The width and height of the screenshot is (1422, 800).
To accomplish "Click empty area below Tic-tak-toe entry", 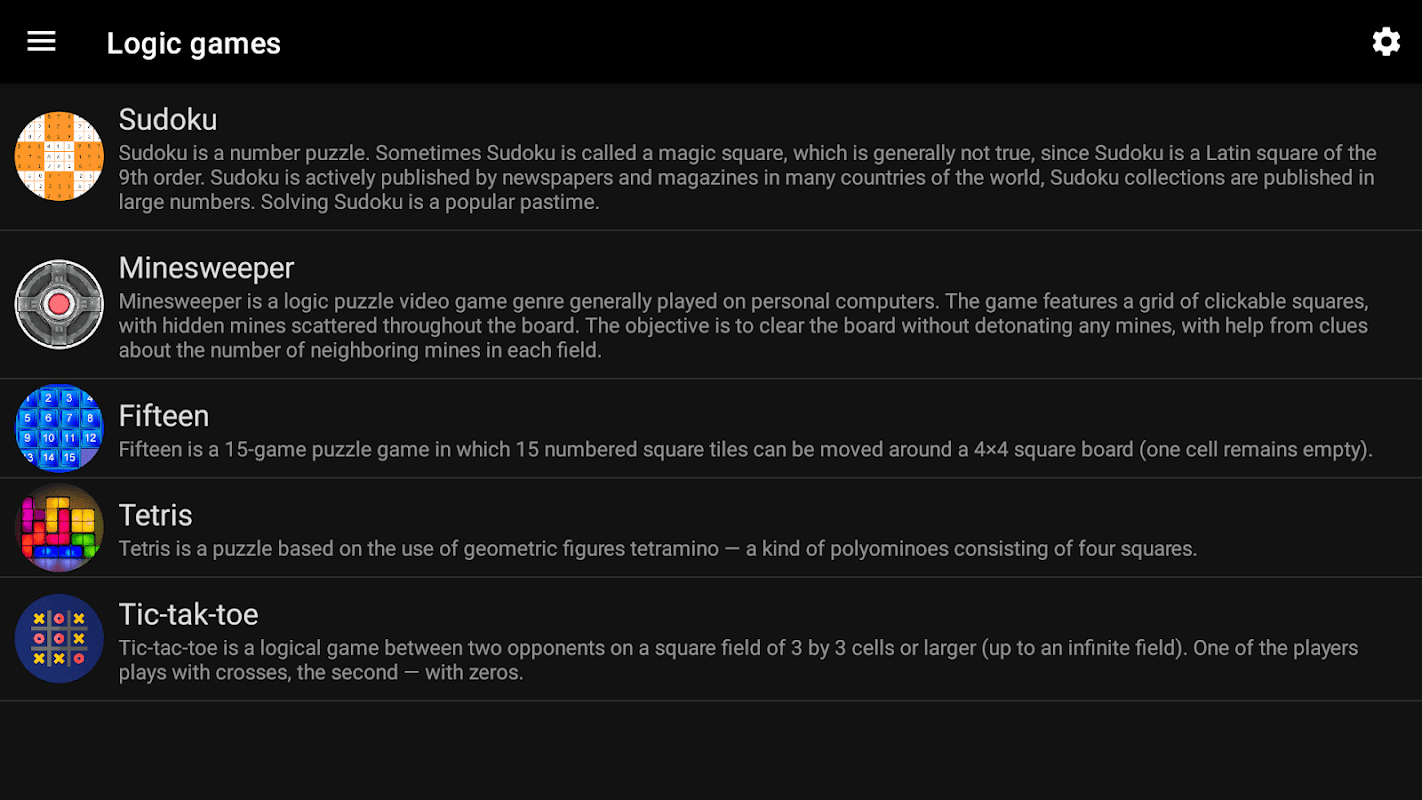I will [x=711, y=750].
